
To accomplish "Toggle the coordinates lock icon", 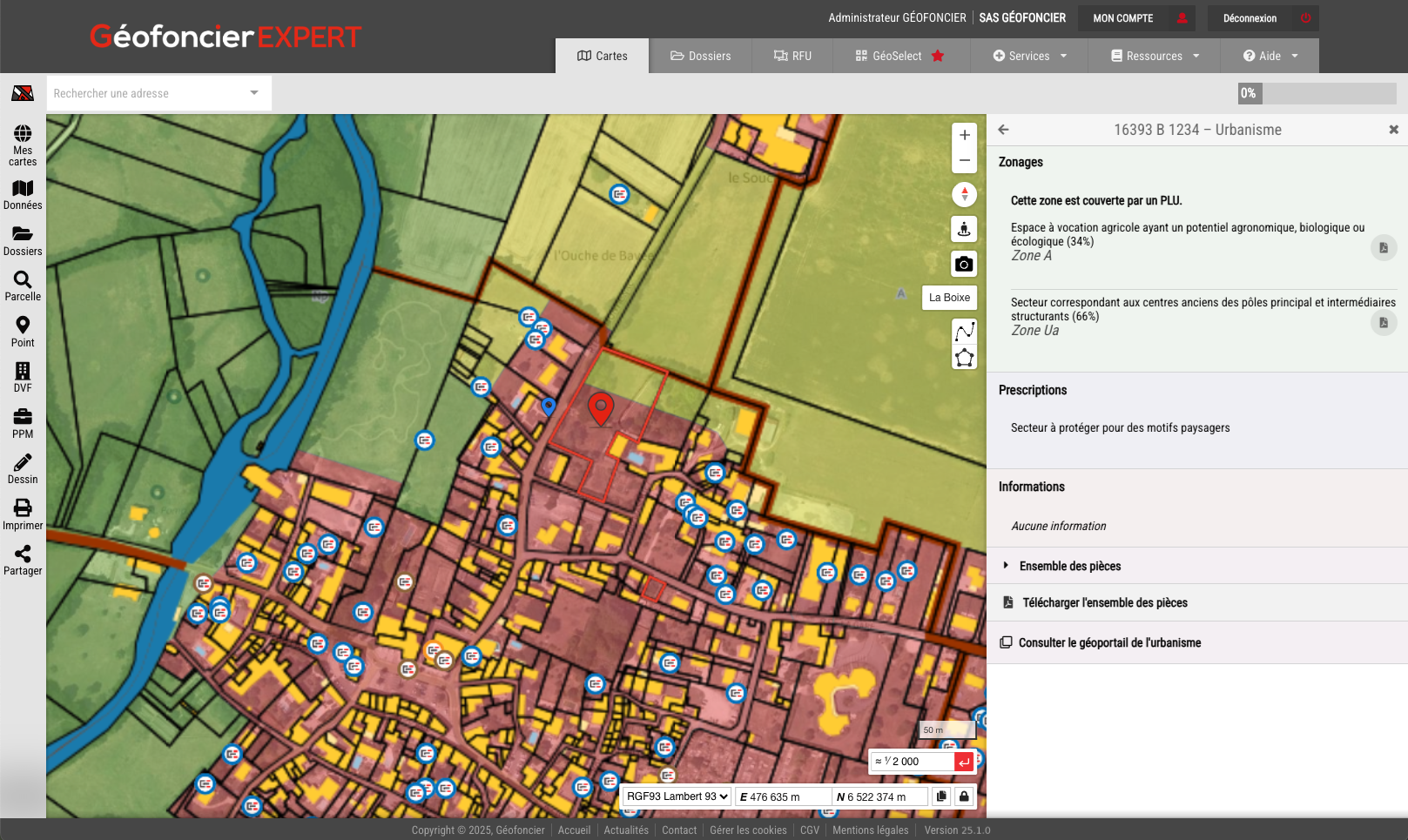I will coord(964,796).
